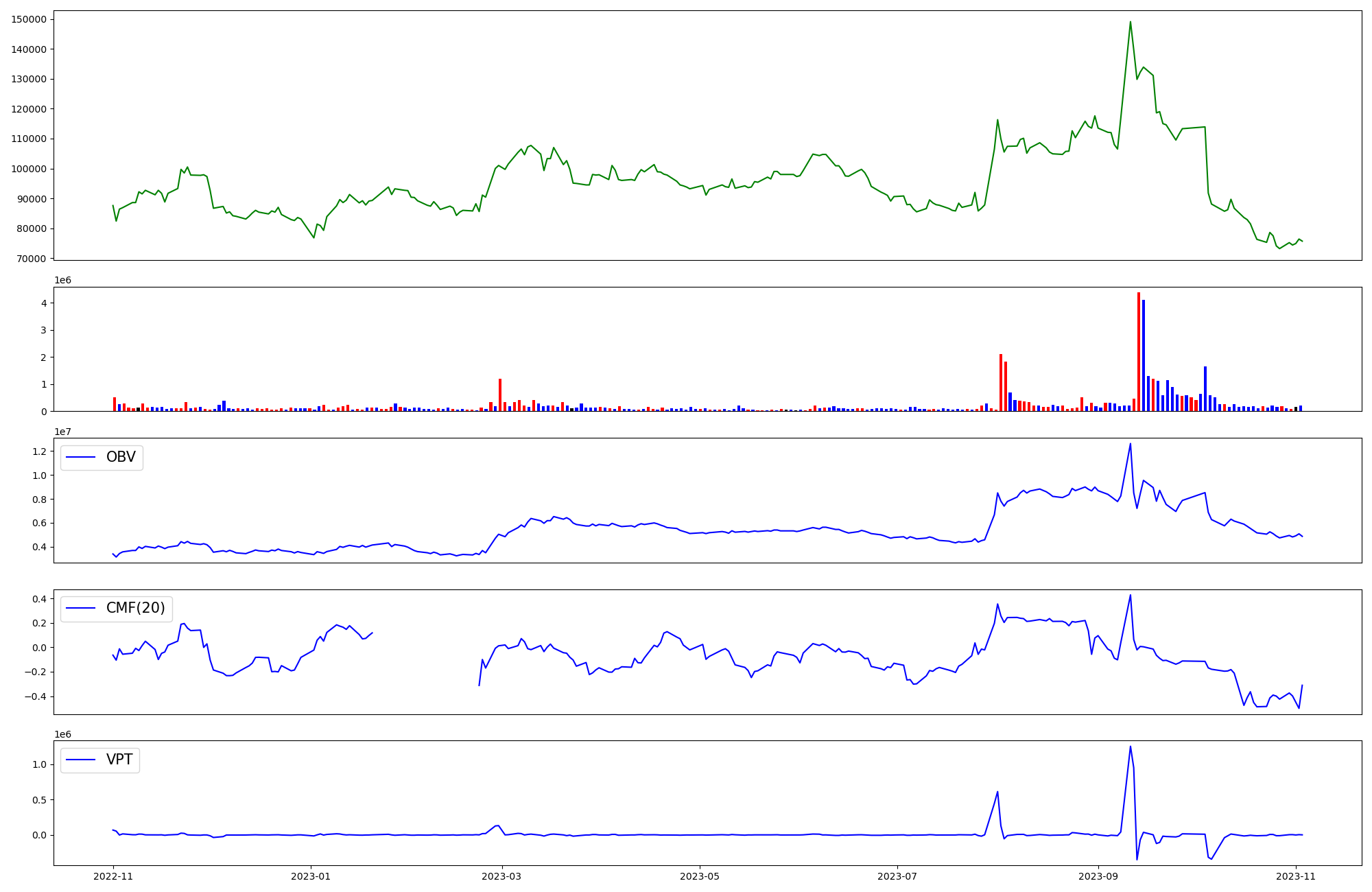Click the 2023-09 x-axis date label
This screenshot has width=1372, height=892.
1098,876
